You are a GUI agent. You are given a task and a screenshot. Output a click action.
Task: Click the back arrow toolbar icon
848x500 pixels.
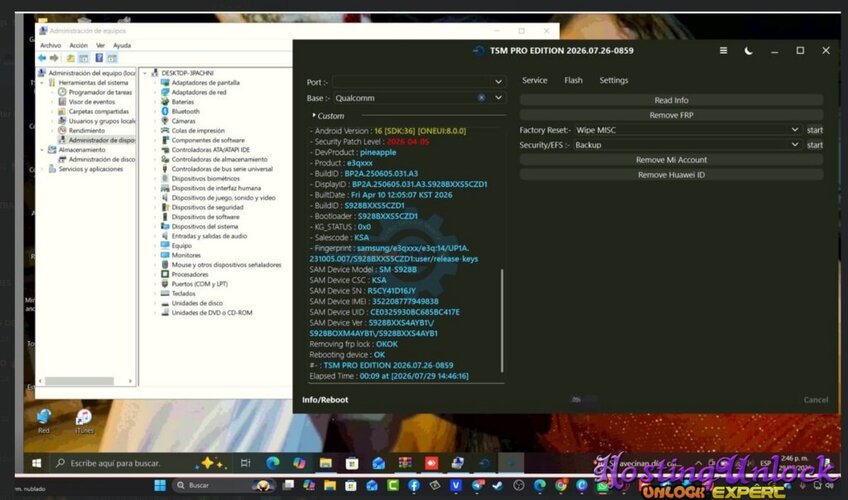pyautogui.click(x=42, y=58)
